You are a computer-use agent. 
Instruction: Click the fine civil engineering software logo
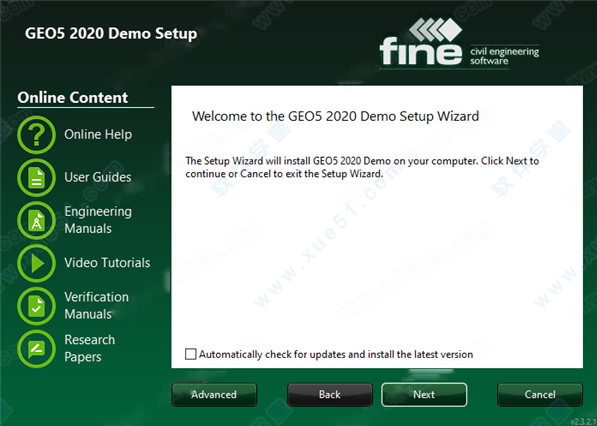(459, 43)
